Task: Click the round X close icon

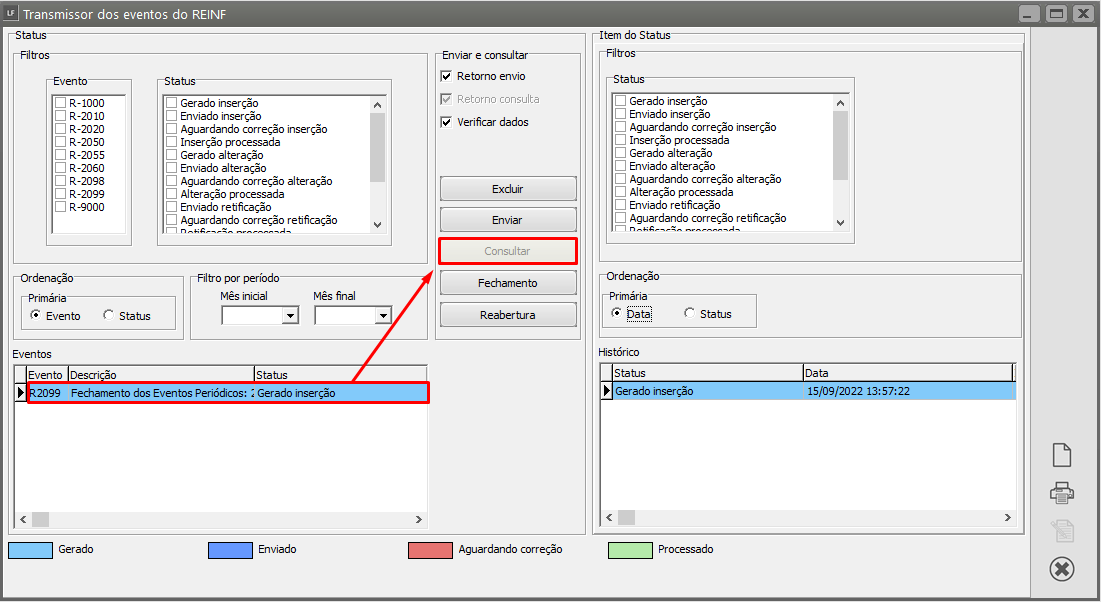Action: [1061, 569]
